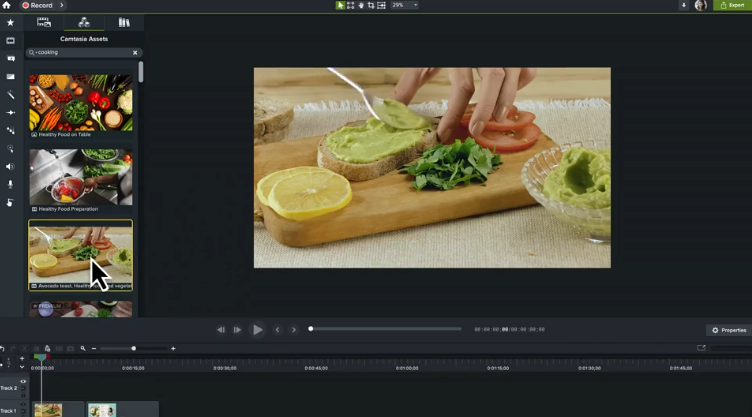Collapse tracks using the timeline chevron
The width and height of the screenshot is (752, 417).
tap(22, 367)
